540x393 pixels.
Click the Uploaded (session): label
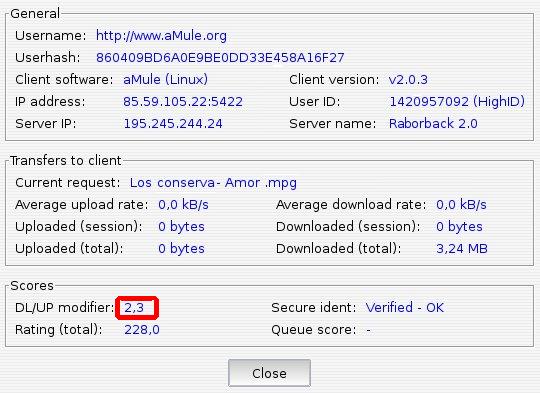(x=79, y=227)
